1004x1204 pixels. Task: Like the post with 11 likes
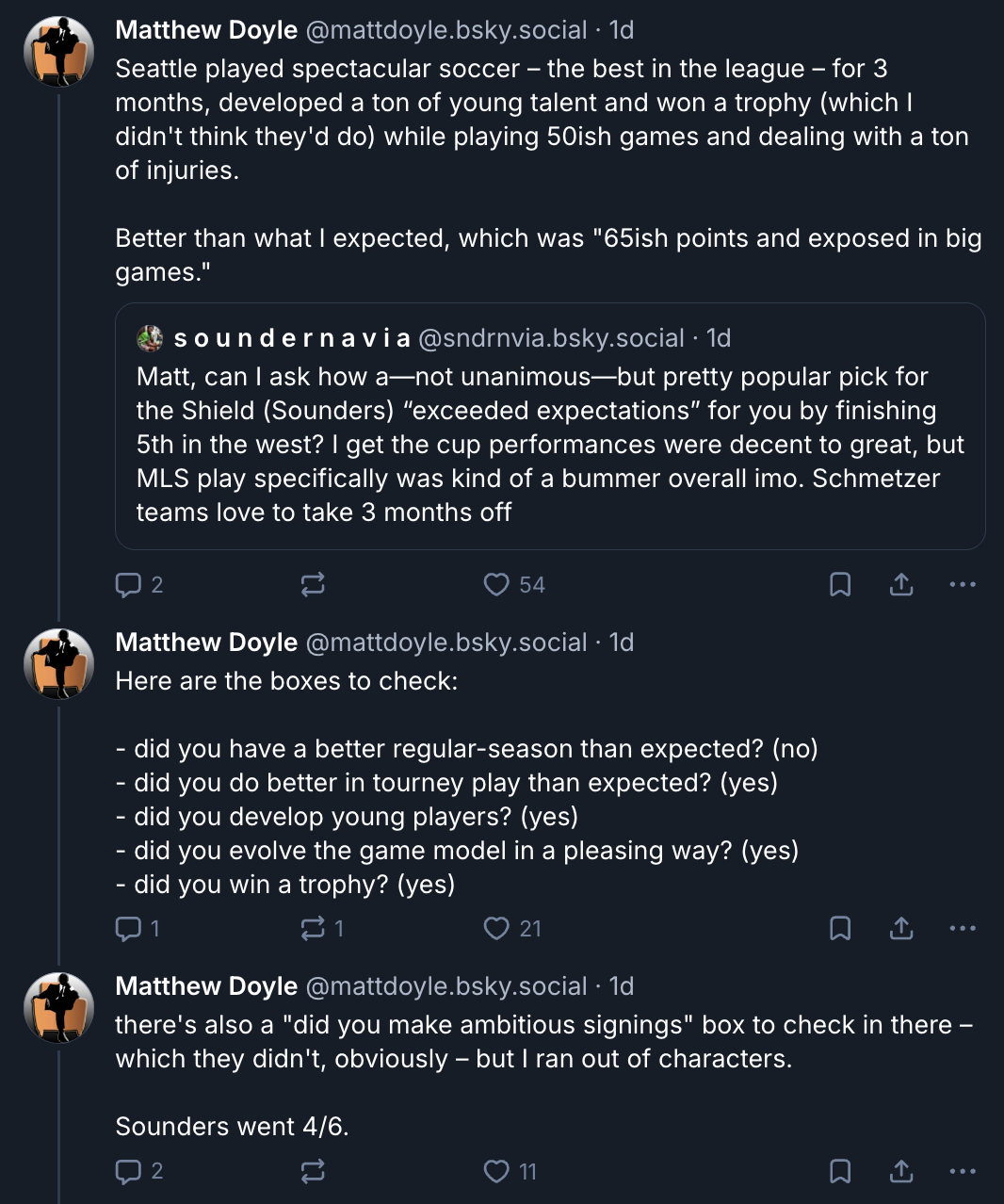tap(496, 1171)
